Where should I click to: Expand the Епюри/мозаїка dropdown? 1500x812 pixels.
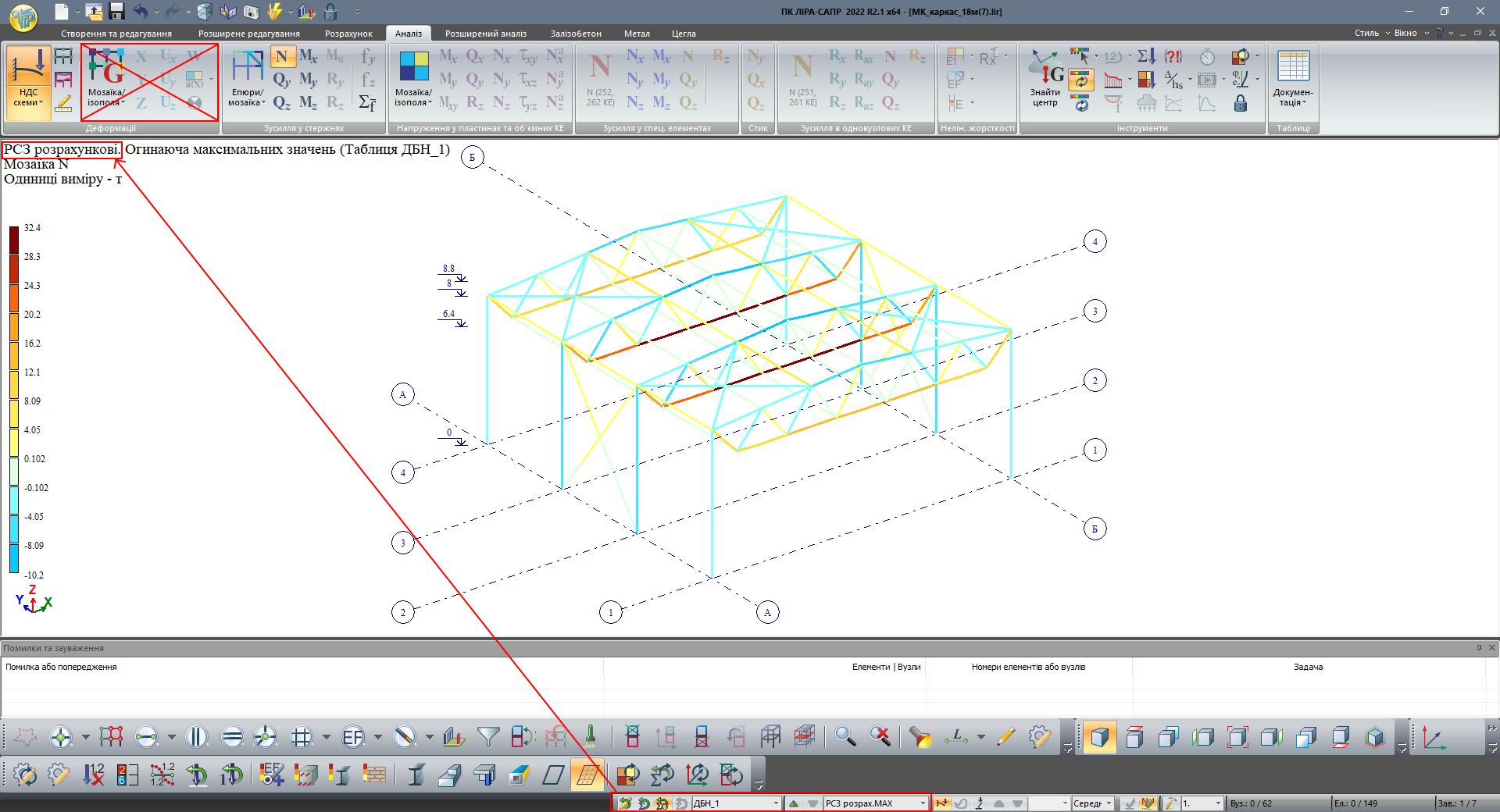[x=248, y=98]
